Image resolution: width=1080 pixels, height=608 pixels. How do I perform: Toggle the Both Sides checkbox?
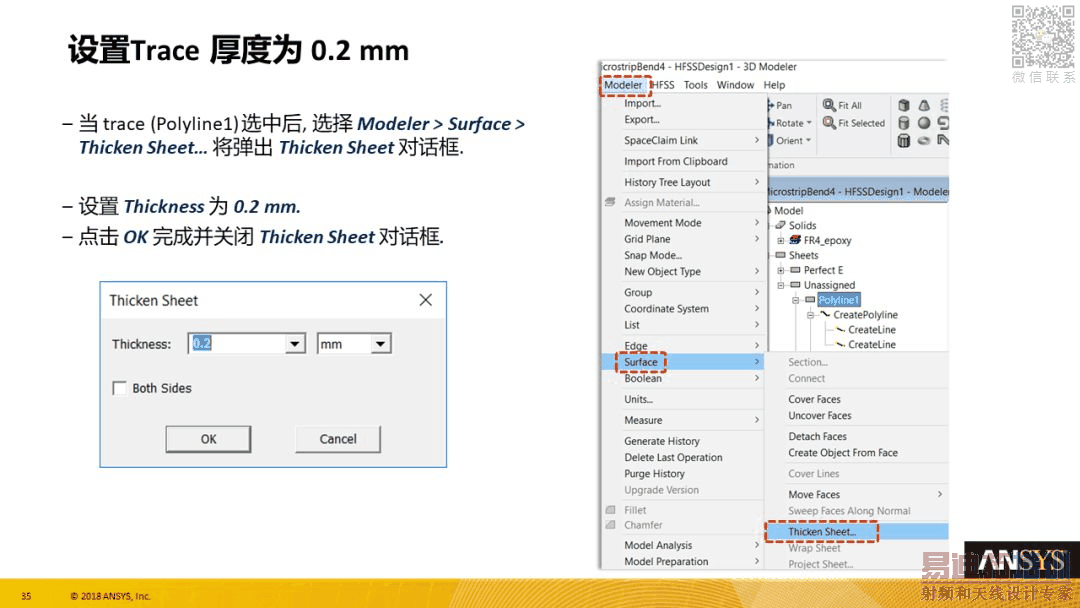tap(119, 388)
